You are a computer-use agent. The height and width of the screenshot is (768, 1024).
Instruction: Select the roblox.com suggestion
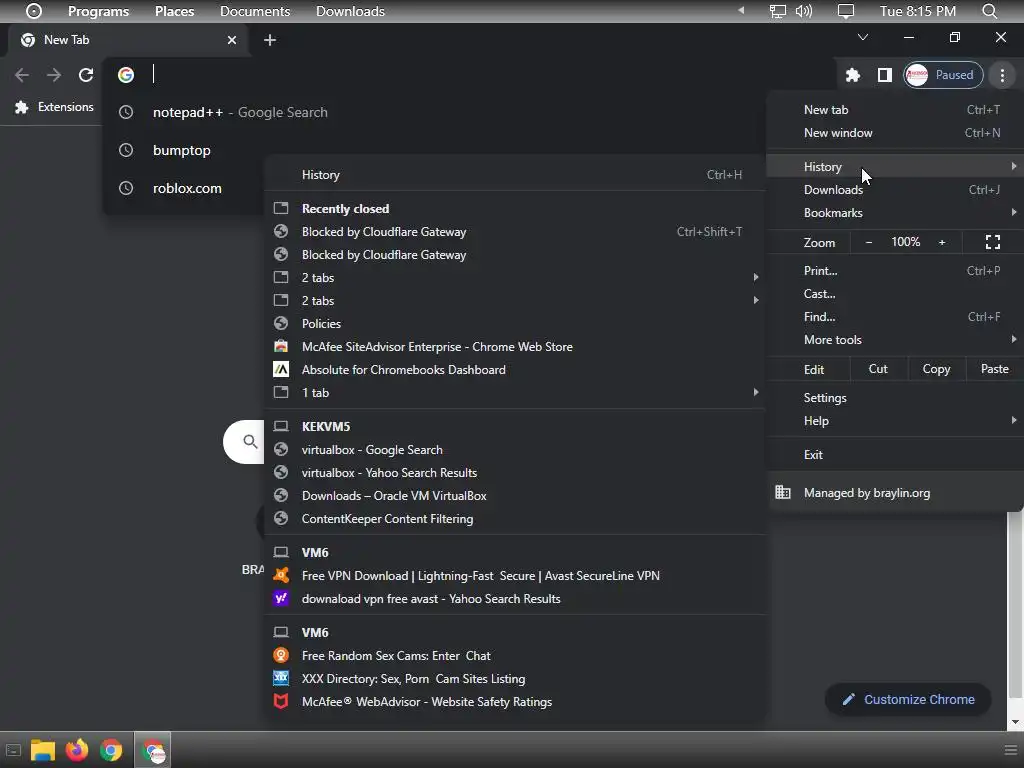[x=185, y=188]
